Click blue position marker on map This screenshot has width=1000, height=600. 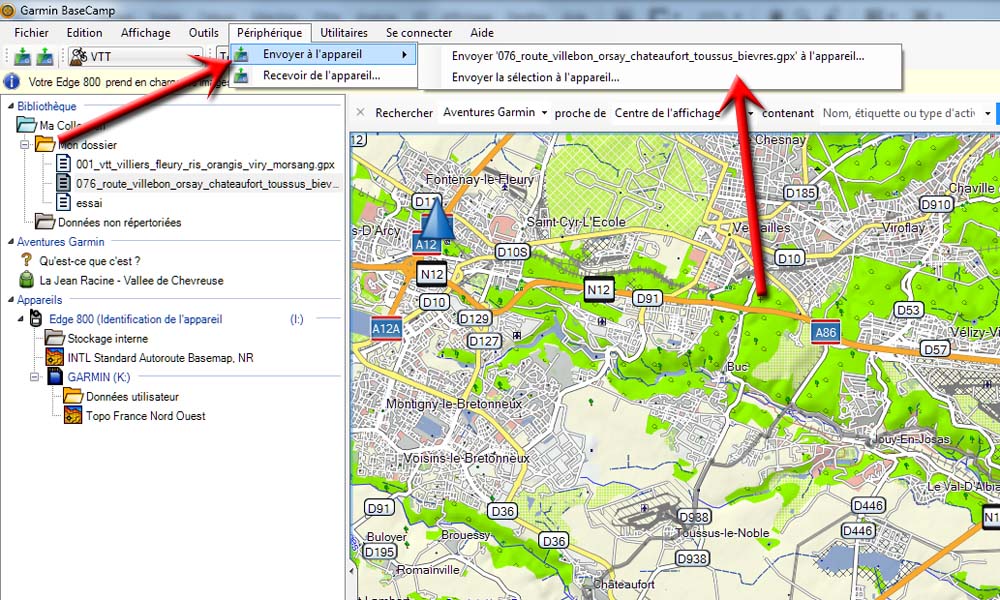coord(438,218)
